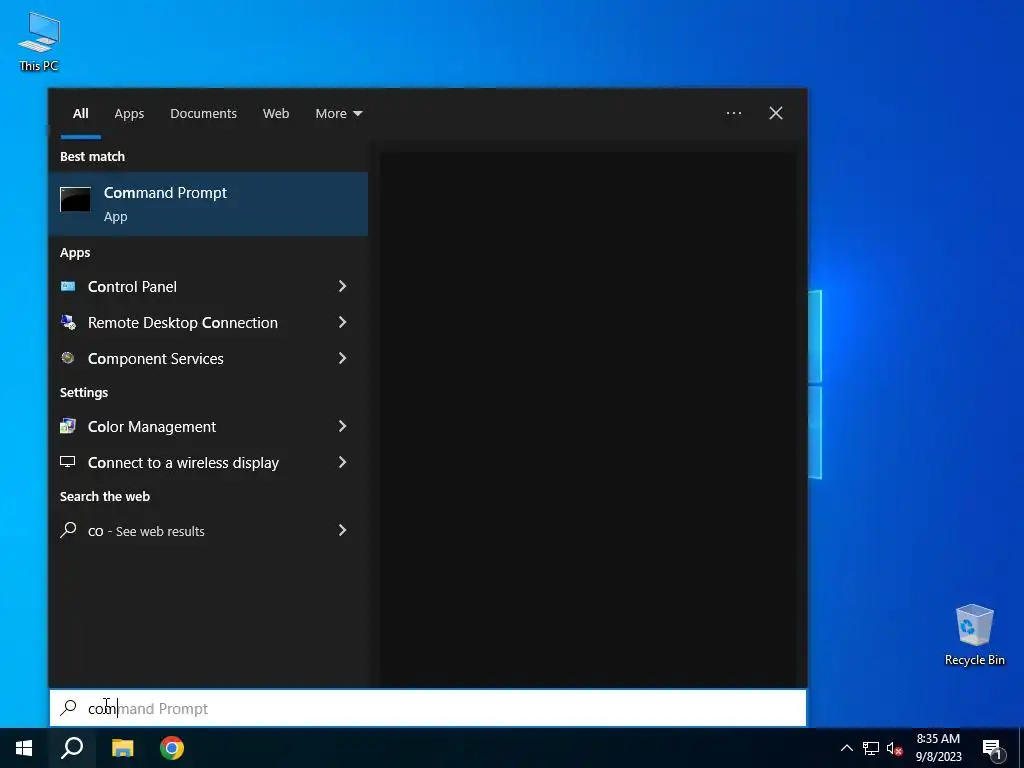Expand Color Management details arrow
1024x768 pixels.
click(342, 426)
